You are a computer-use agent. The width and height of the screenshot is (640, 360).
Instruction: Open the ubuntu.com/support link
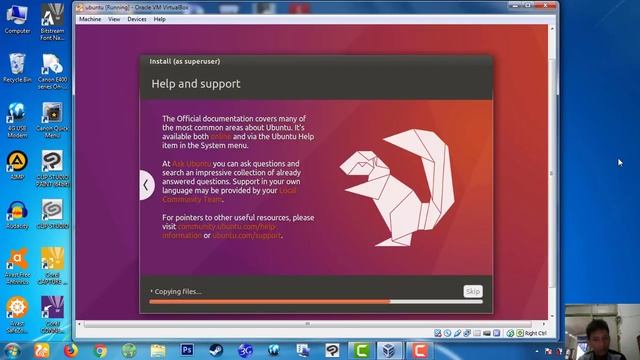click(247, 236)
